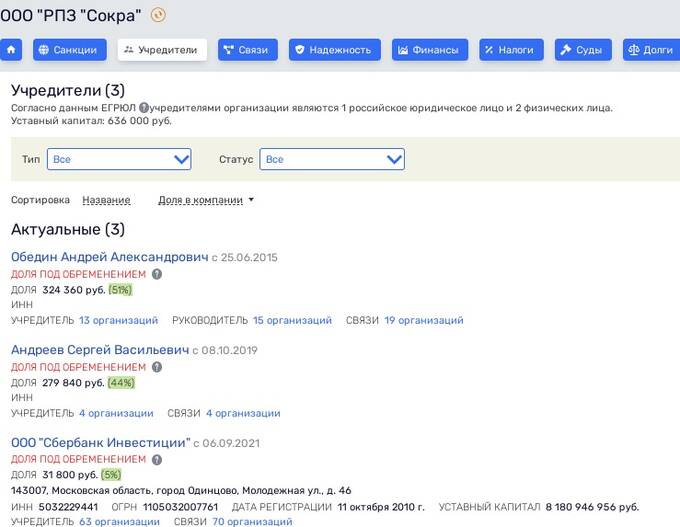Click encumbrance help icon for Сбербанк Инвестиции
This screenshot has height=527, width=680.
click(157, 459)
